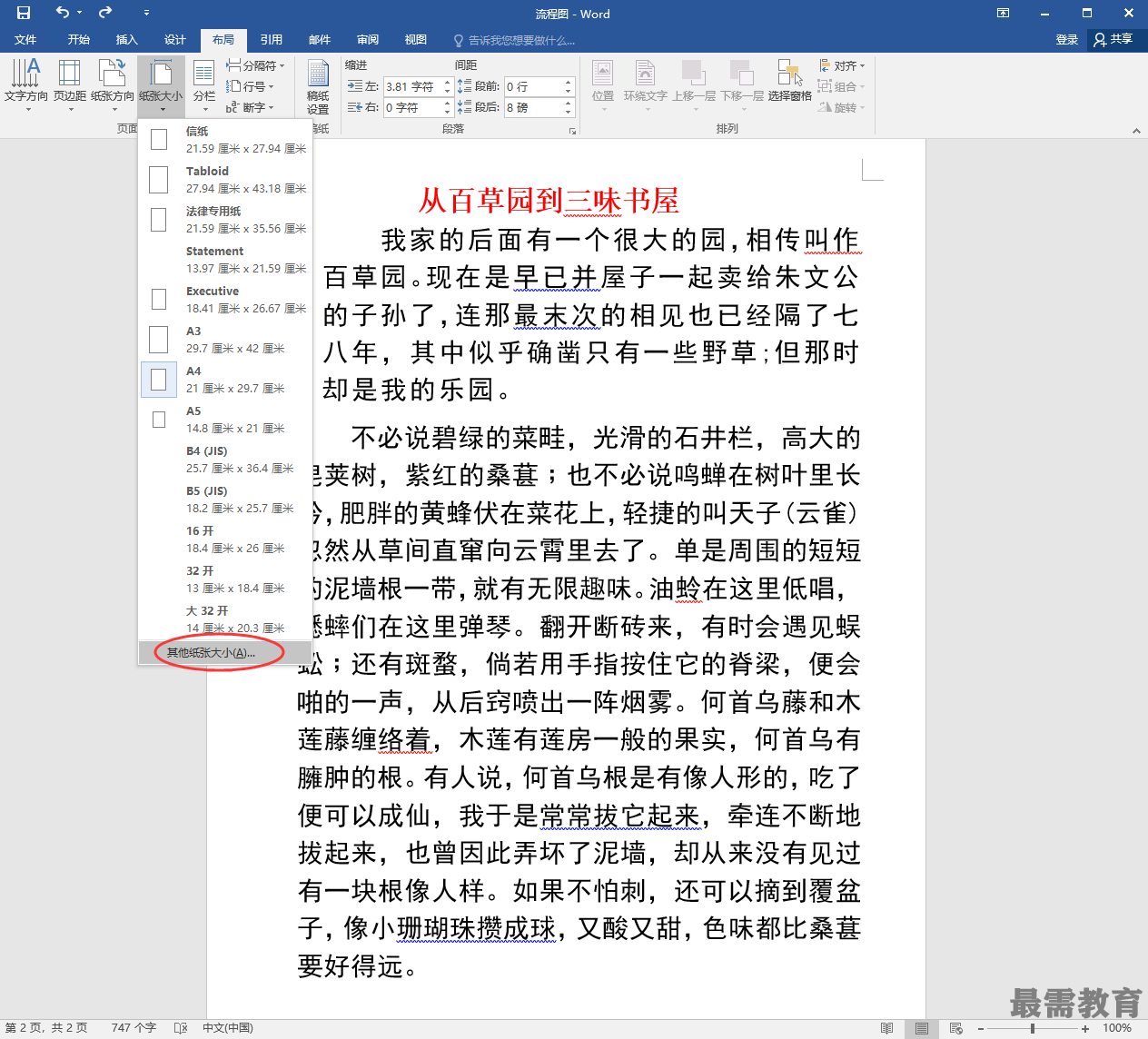Open the 分栏 columns tool
1148x1039 pixels.
204,84
